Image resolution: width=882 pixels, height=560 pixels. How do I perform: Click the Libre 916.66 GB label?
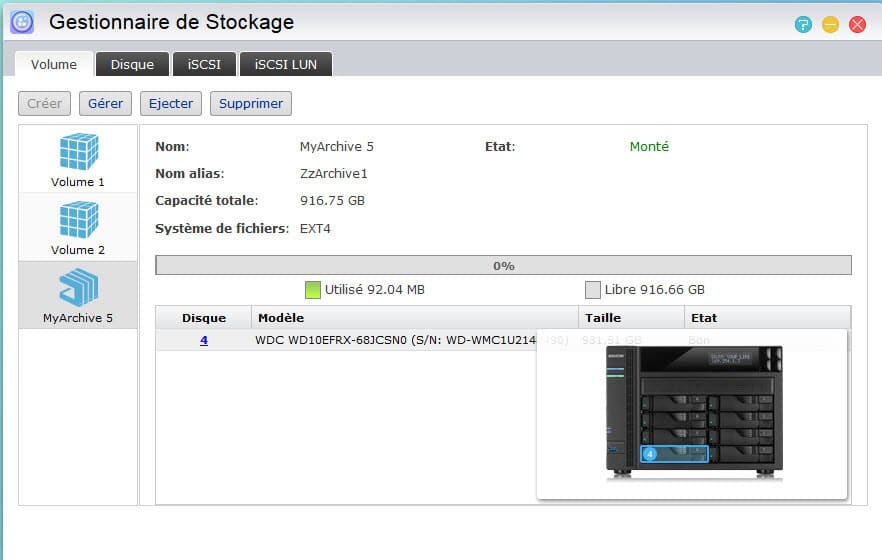655,290
